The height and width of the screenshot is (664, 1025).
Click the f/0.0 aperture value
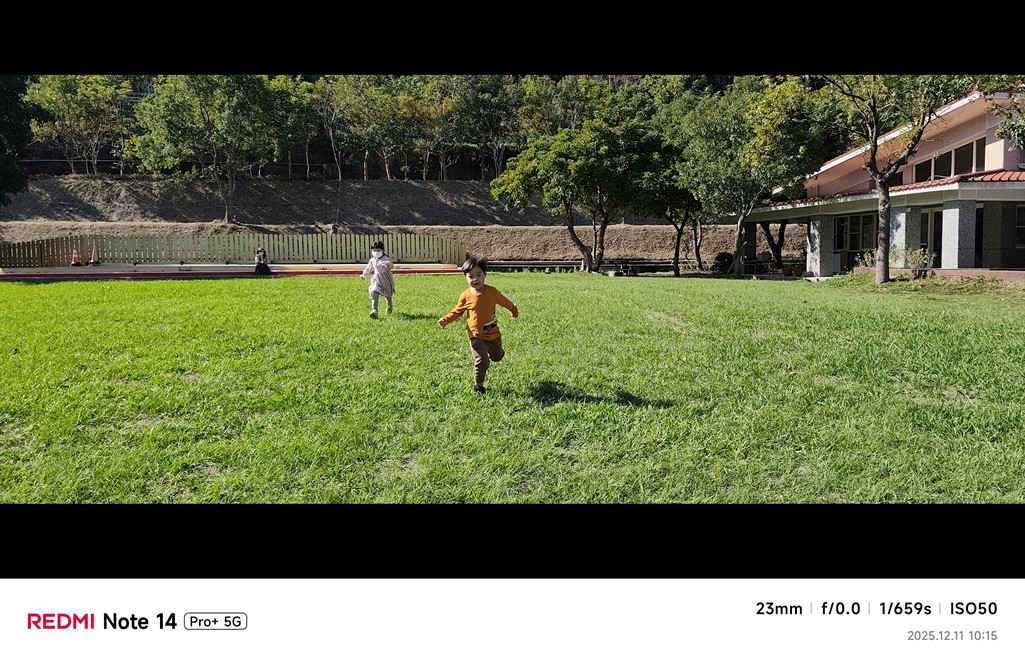click(841, 609)
